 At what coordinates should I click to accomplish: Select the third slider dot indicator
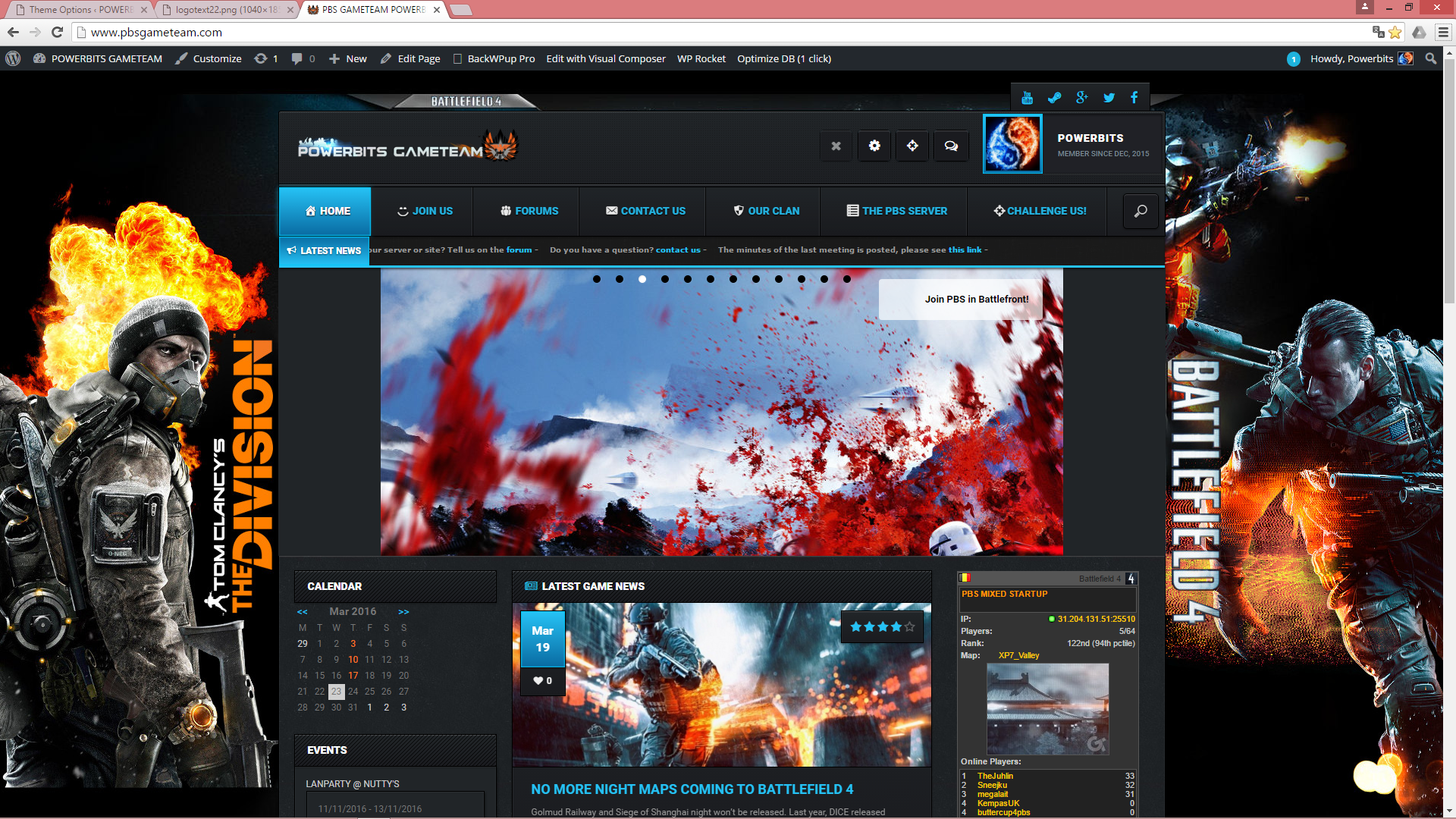(642, 279)
